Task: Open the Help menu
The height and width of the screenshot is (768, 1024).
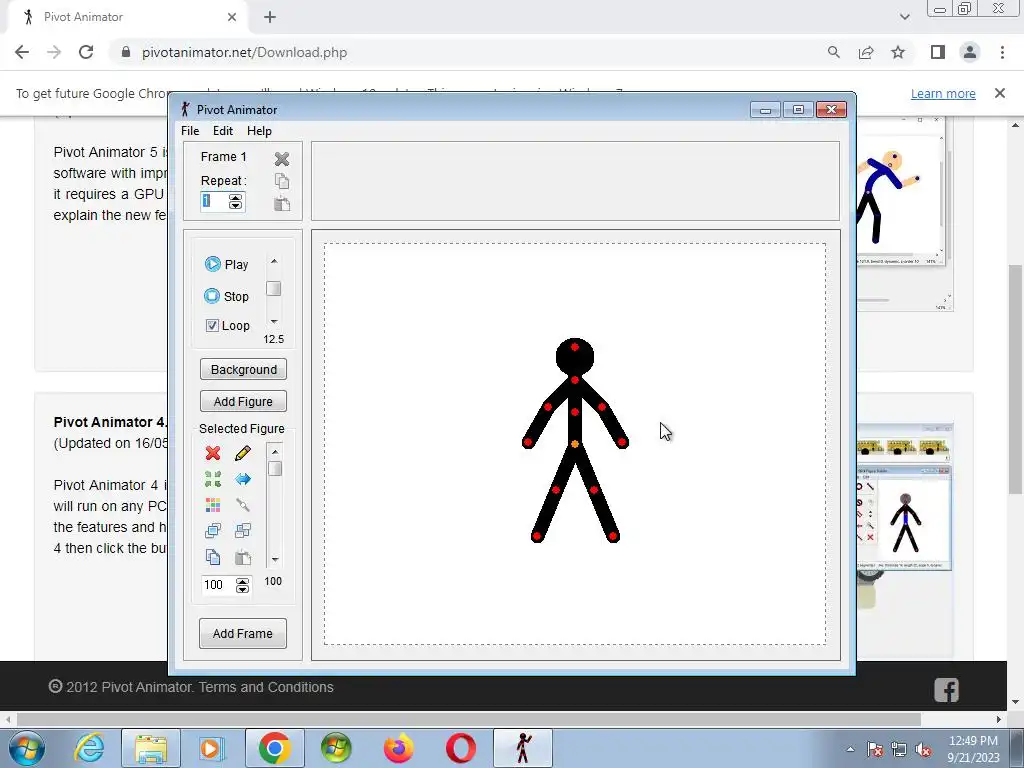Action: pyautogui.click(x=259, y=131)
